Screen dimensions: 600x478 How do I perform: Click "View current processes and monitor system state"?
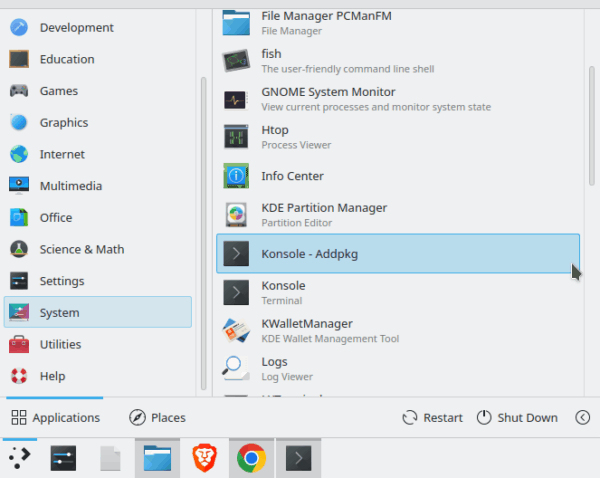[376, 107]
